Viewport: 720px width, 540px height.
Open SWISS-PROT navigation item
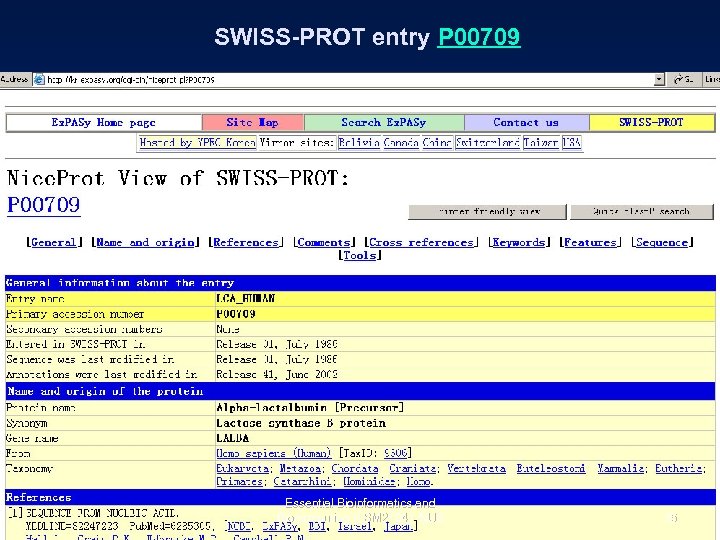[x=652, y=123]
